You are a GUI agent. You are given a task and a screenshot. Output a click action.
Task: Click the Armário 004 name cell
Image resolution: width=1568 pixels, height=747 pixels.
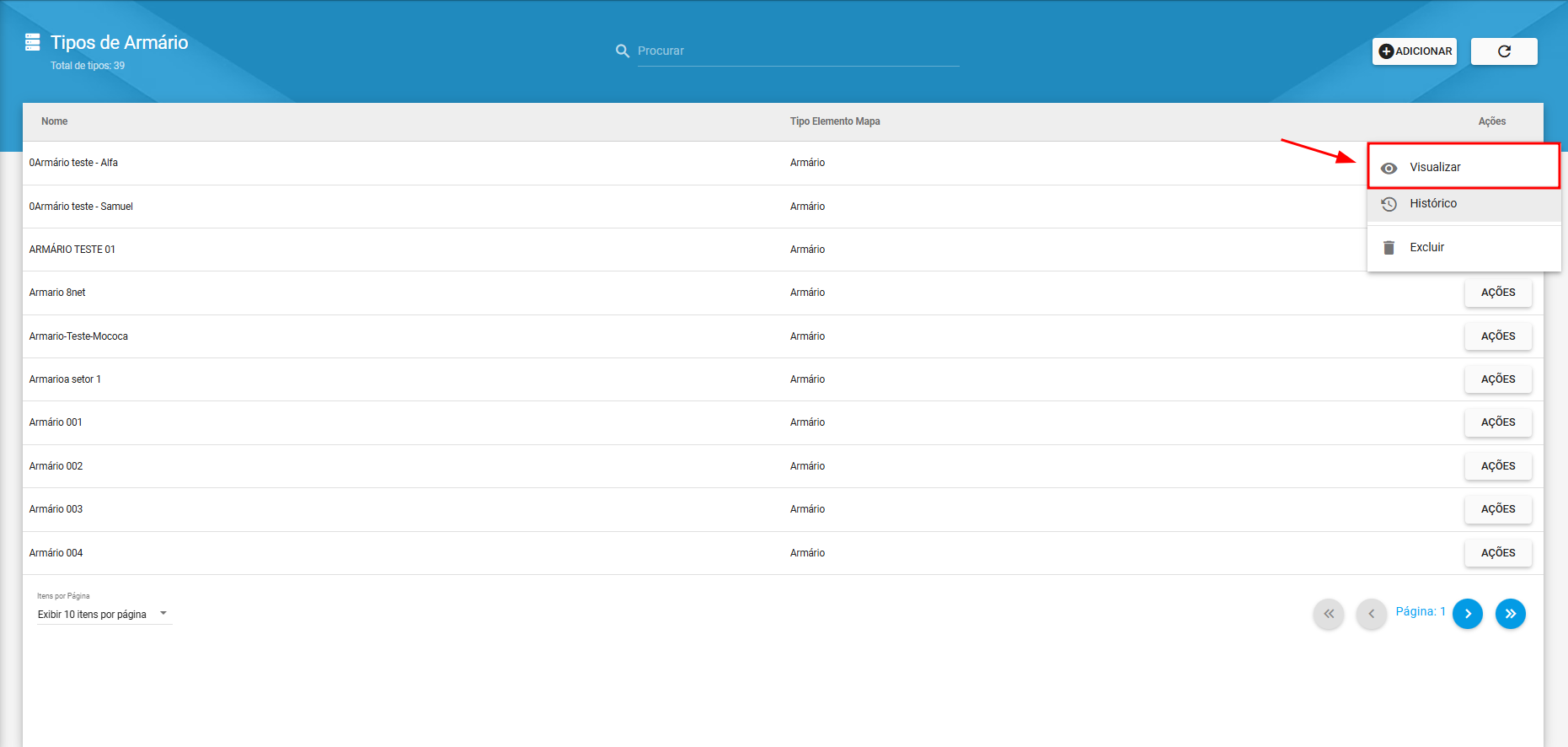56,553
